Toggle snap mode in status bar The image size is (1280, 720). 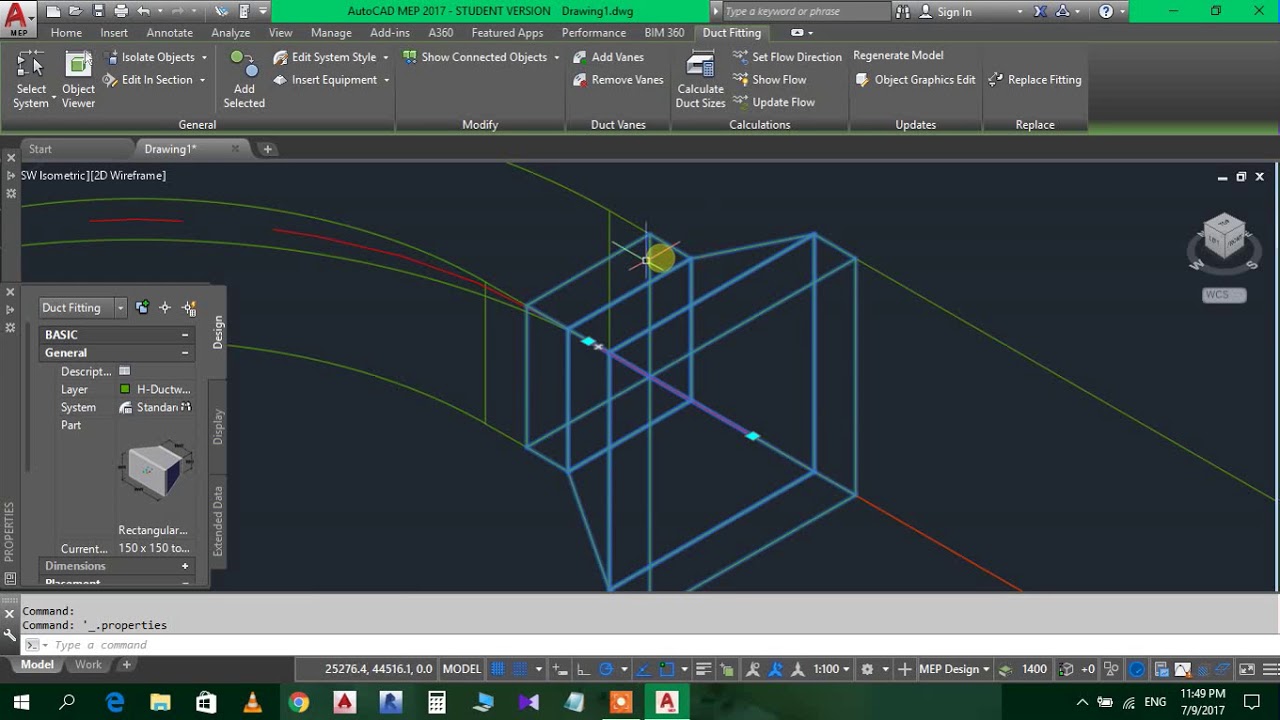pyautogui.click(x=521, y=669)
